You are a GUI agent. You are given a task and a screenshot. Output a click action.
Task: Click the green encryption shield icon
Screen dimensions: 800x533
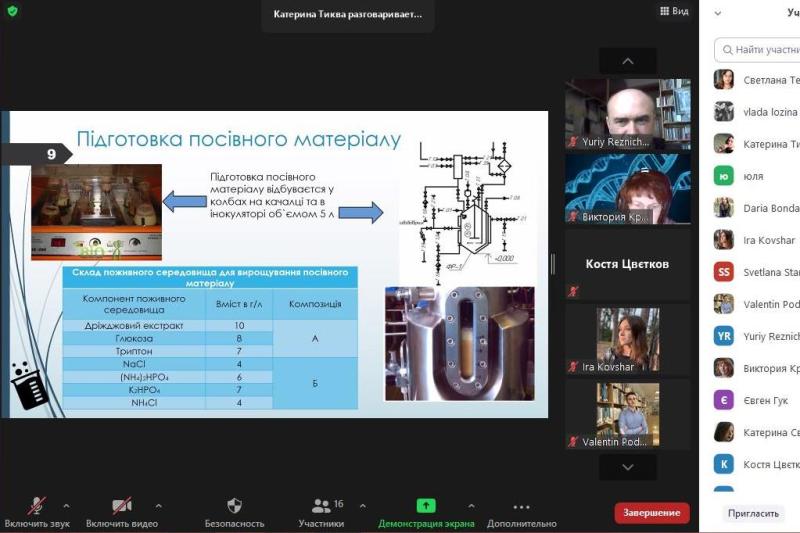(x=13, y=11)
